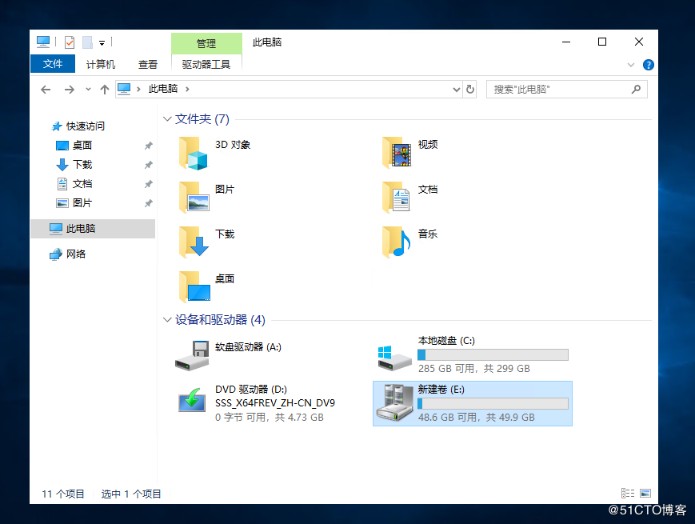The height and width of the screenshot is (524, 695).
Task: Open the address bar history dropdown
Action: point(456,90)
